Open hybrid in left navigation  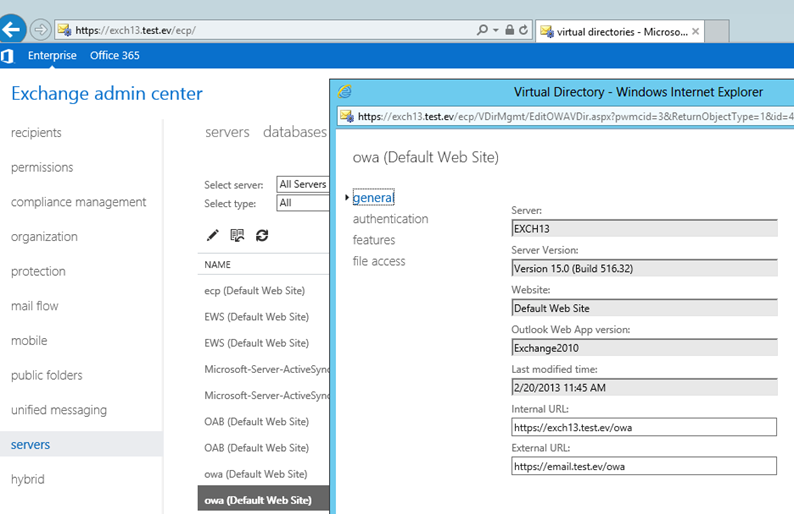point(27,479)
